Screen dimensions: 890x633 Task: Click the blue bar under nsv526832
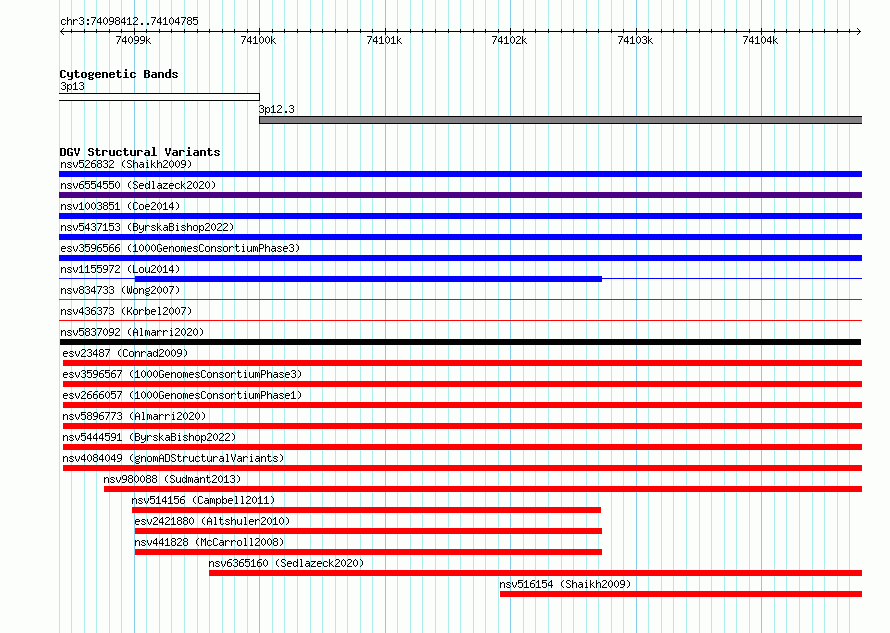460,174
